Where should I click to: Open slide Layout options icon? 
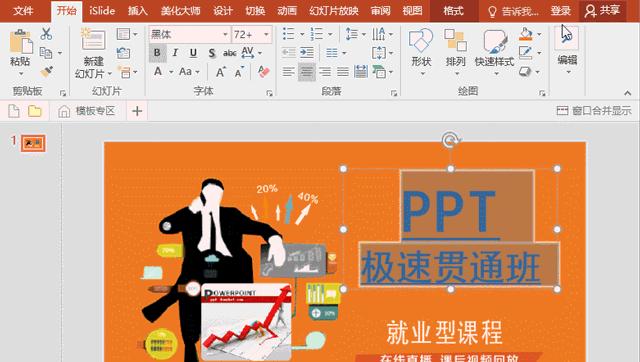(124, 34)
